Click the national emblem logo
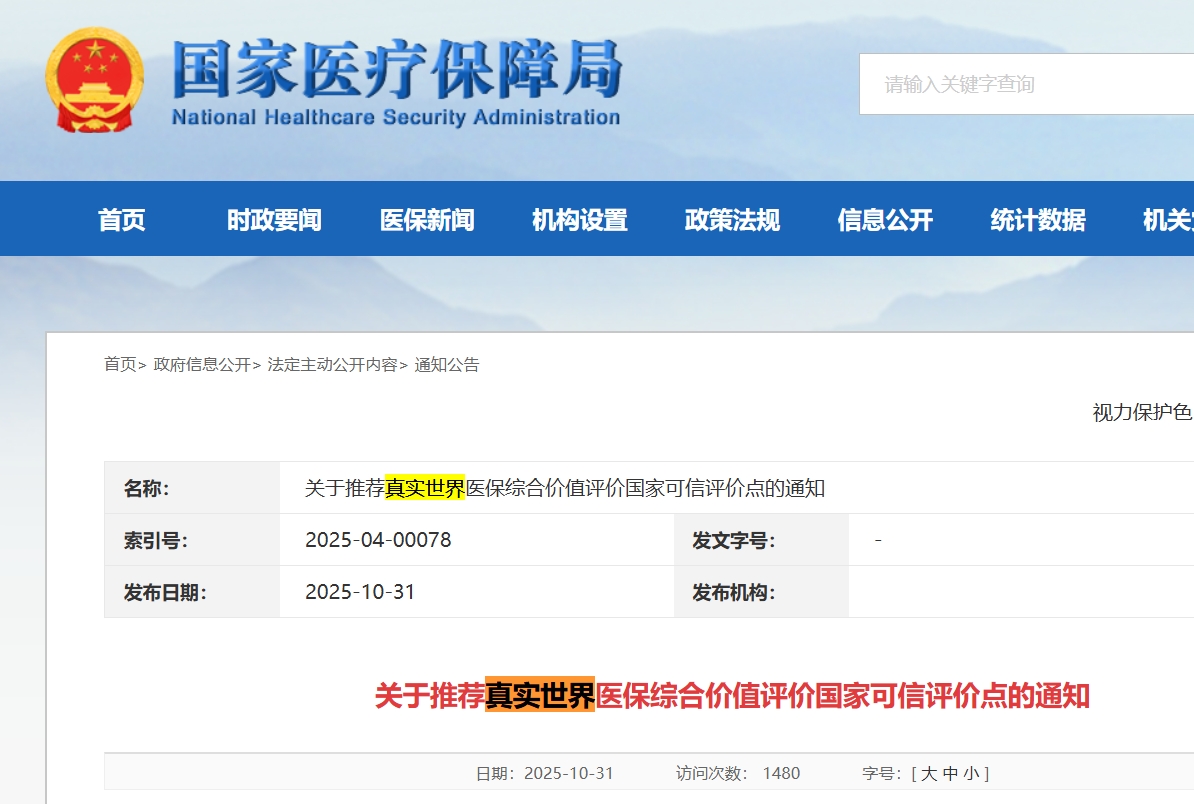The image size is (1194, 804). click(x=94, y=80)
